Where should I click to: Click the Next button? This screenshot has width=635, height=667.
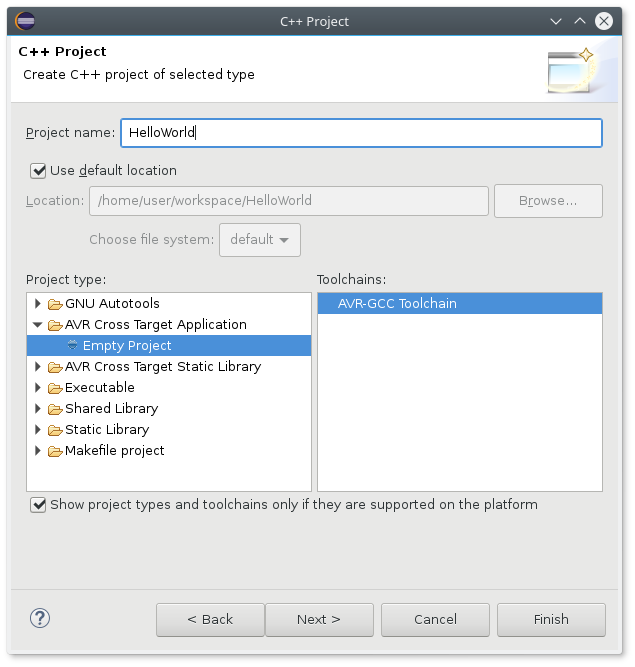click(319, 620)
